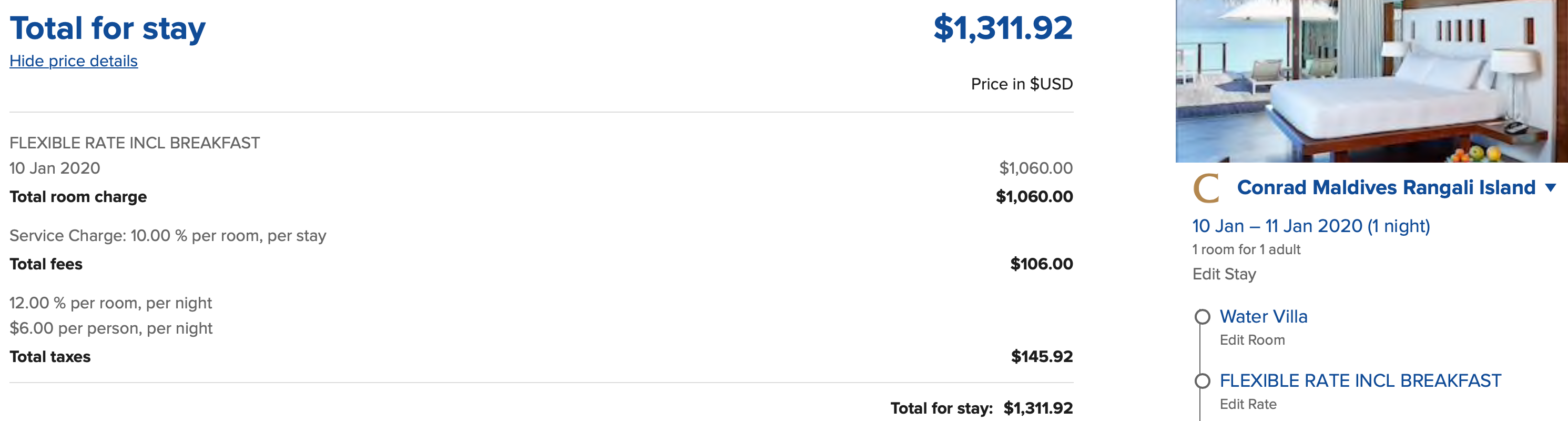Screen dimensions: 1568x421
Task: Click the Total for stay heading
Action: pyautogui.click(x=108, y=28)
